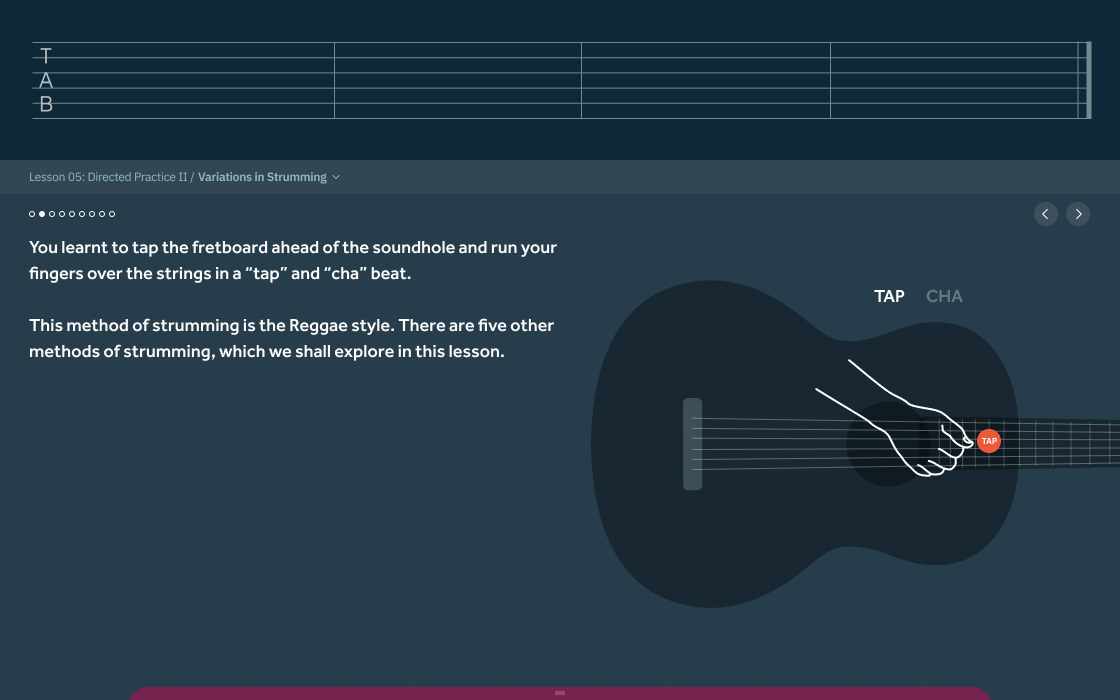The width and height of the screenshot is (1120, 700).
Task: Click the orange TAP marker on fretboard
Action: tap(989, 441)
